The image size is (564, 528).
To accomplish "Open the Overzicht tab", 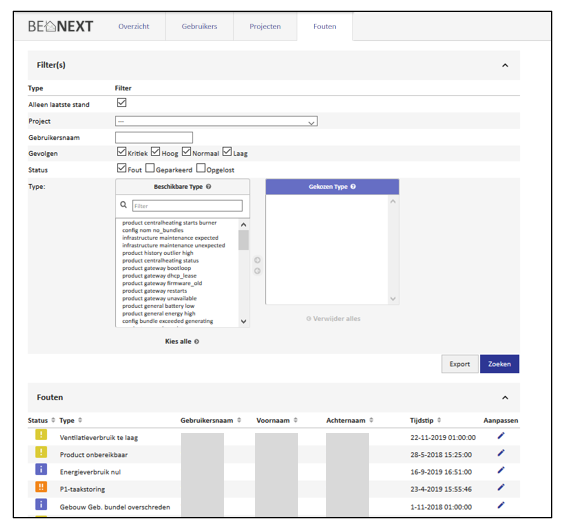I will (134, 26).
